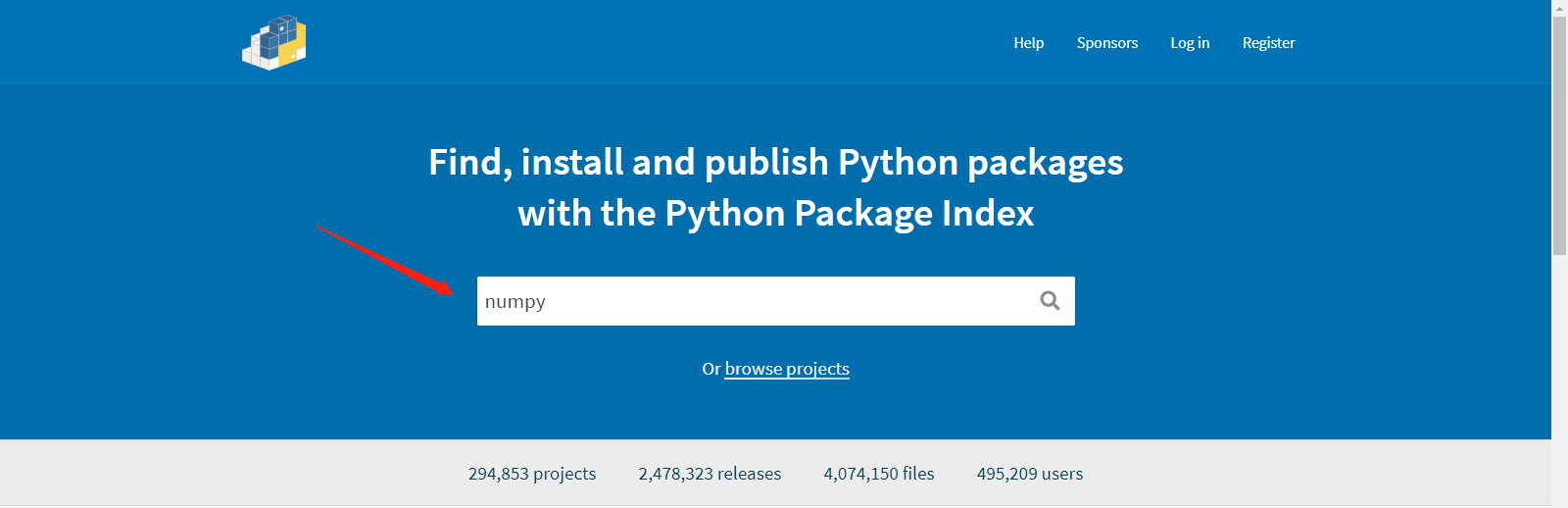Click the 'Find, install and publish Python packages' heading
This screenshot has width=1568, height=508.
point(776,163)
